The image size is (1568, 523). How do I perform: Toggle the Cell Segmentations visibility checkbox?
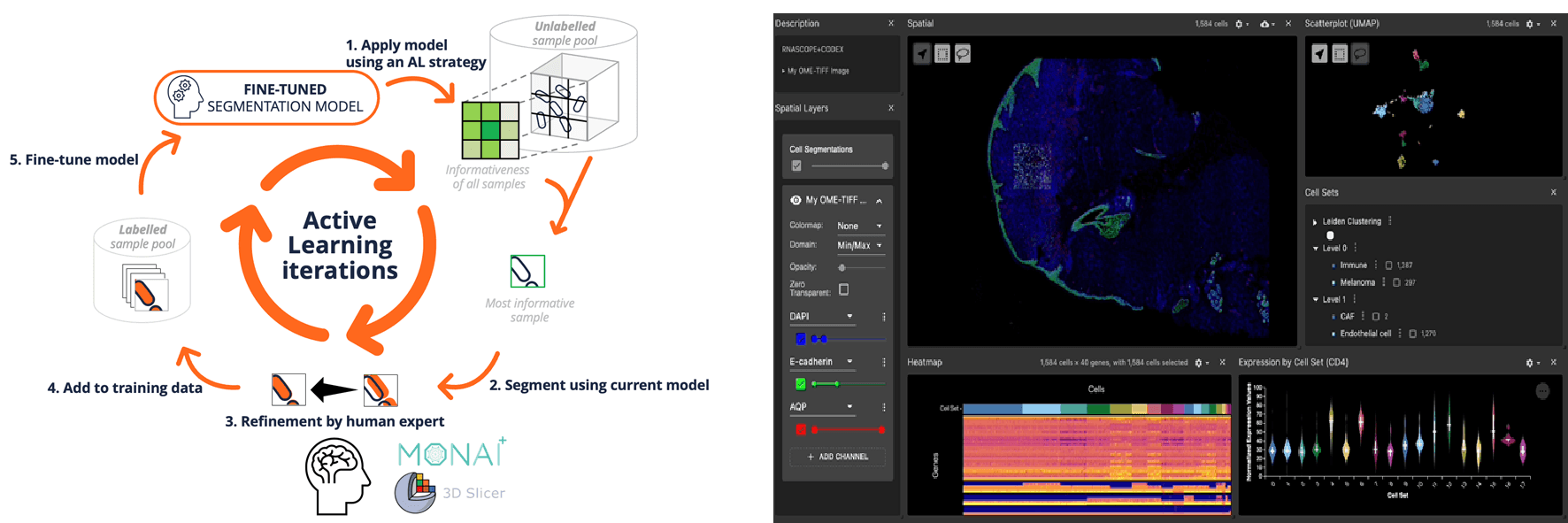pos(796,165)
